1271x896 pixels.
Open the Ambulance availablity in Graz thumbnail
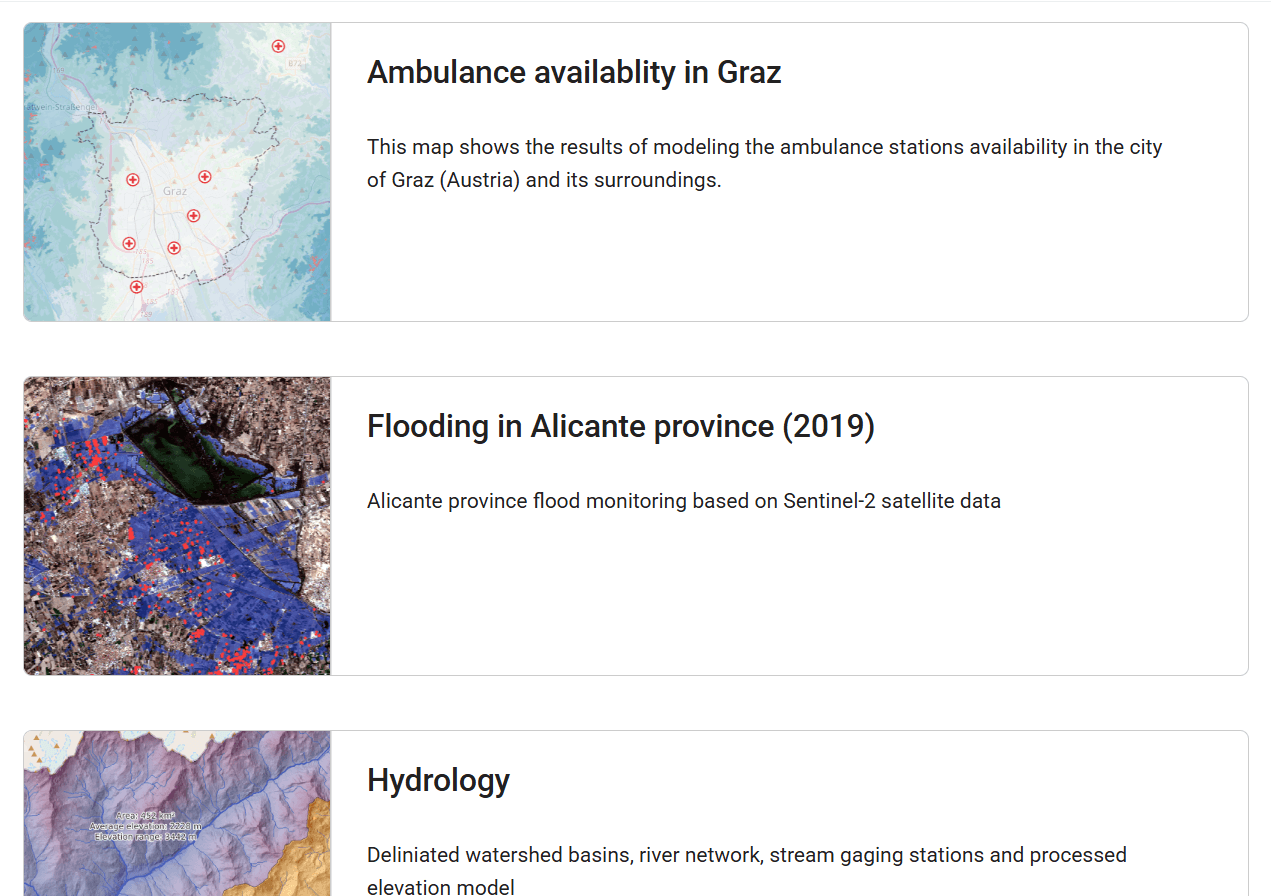click(x=177, y=172)
